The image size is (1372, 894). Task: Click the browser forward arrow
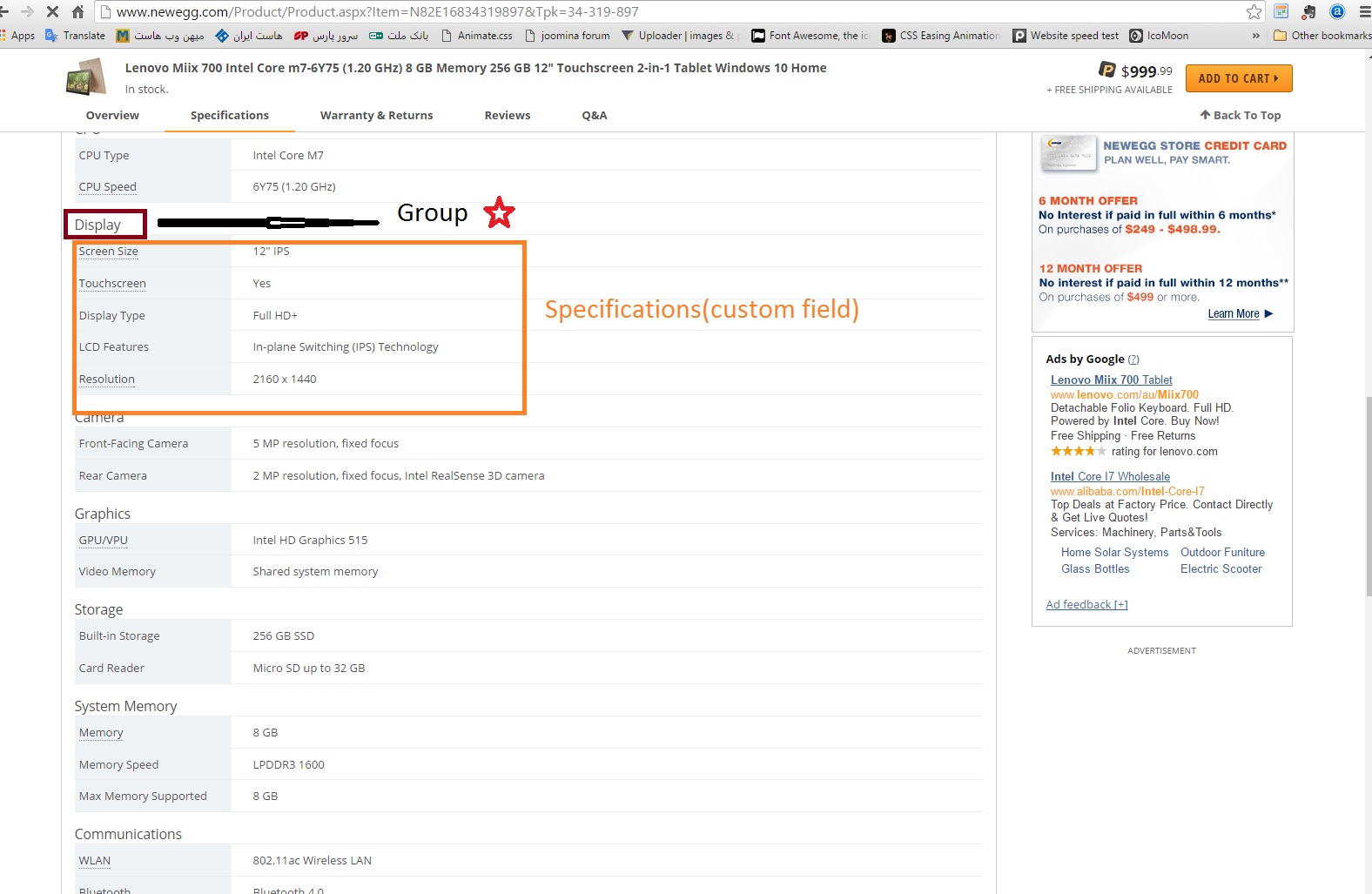(26, 11)
